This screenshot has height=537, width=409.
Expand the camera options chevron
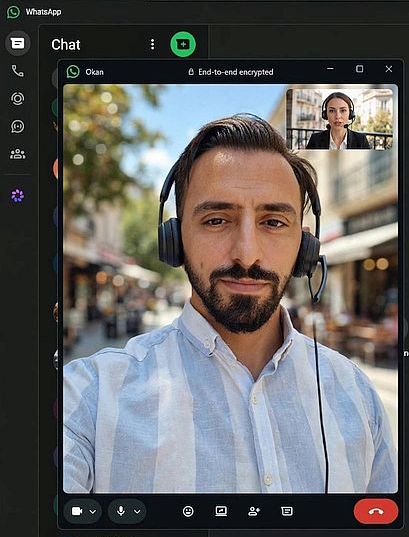(92, 512)
